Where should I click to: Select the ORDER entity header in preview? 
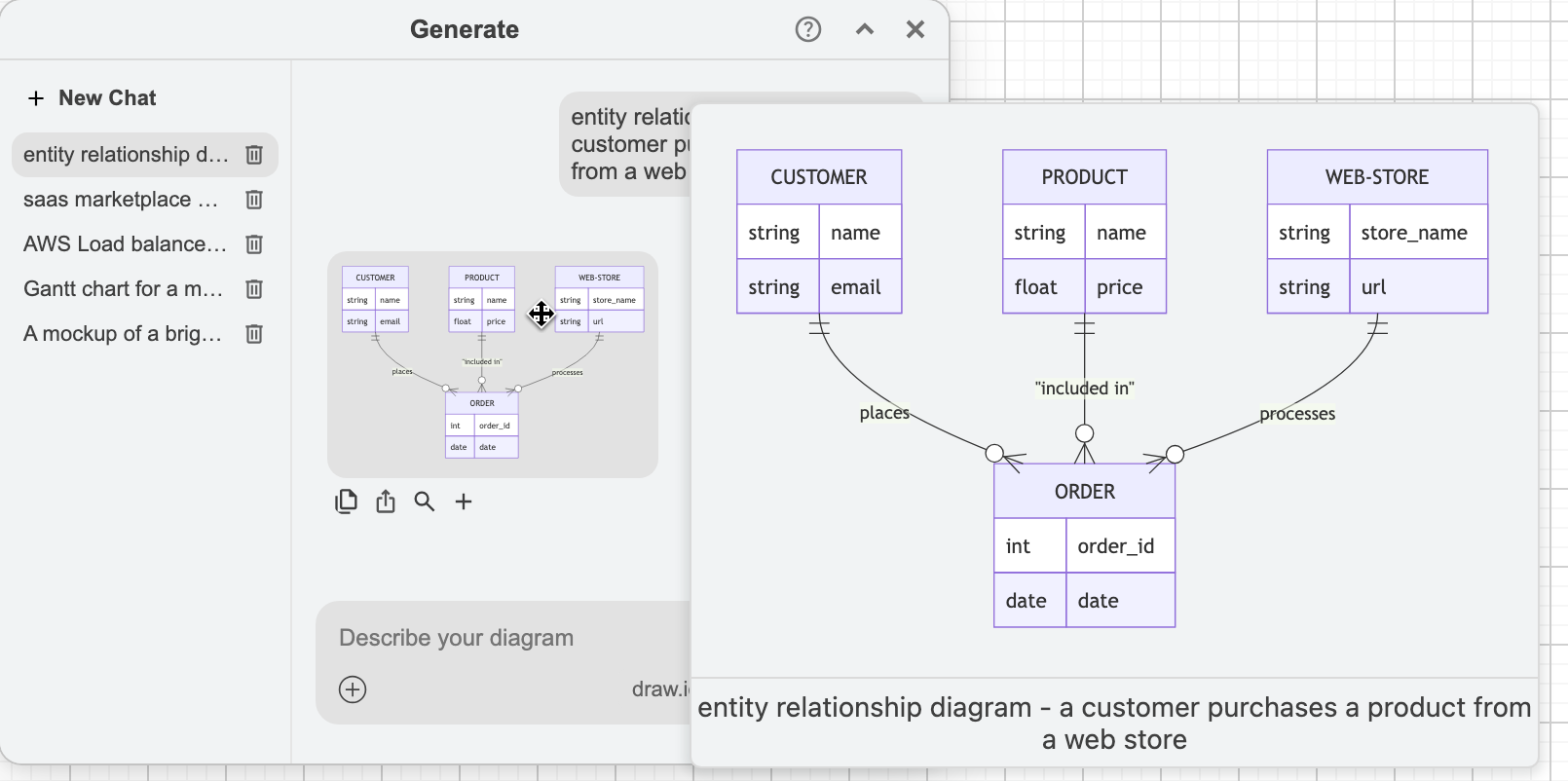coord(1085,492)
